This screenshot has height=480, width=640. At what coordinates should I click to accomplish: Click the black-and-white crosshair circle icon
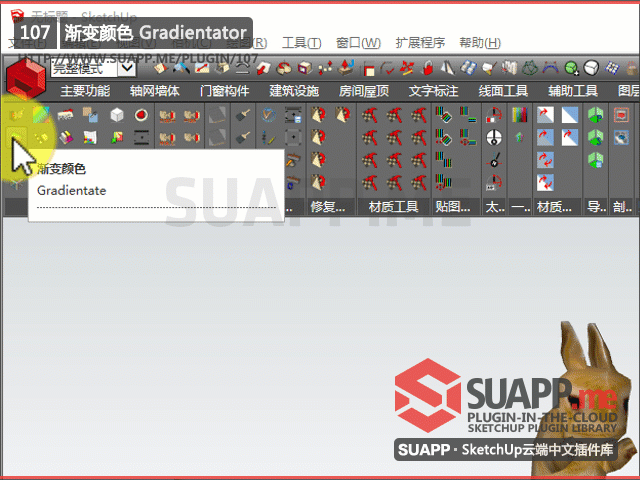coord(494,138)
